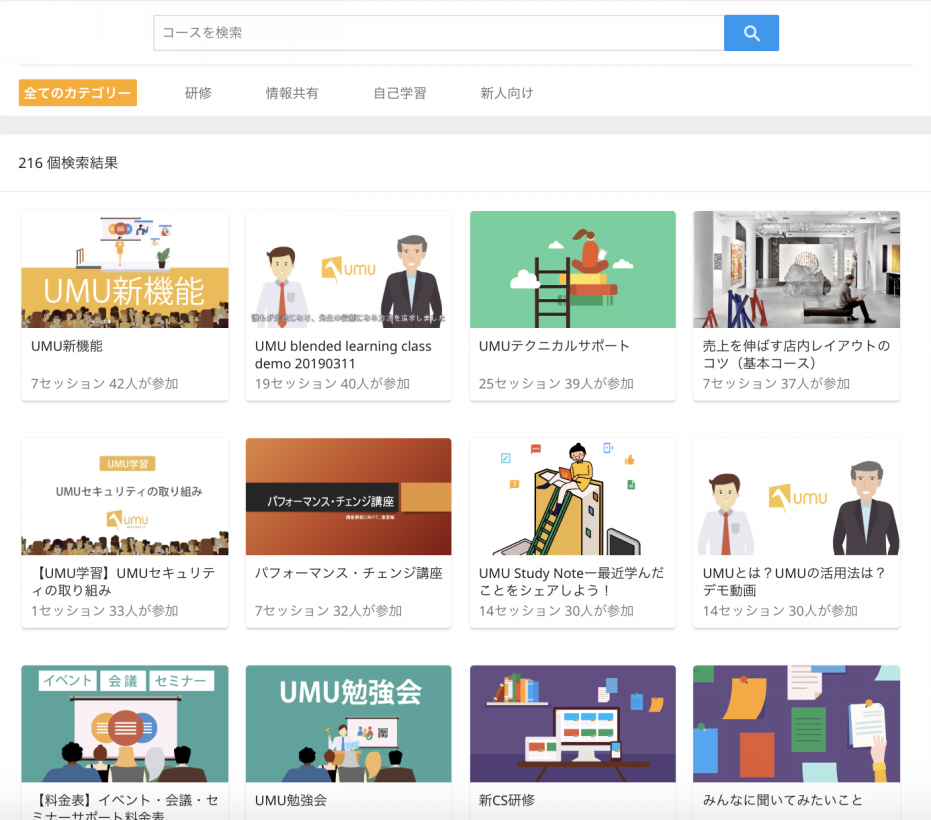
Task: Focus the コースを検索 search field
Action: [439, 33]
